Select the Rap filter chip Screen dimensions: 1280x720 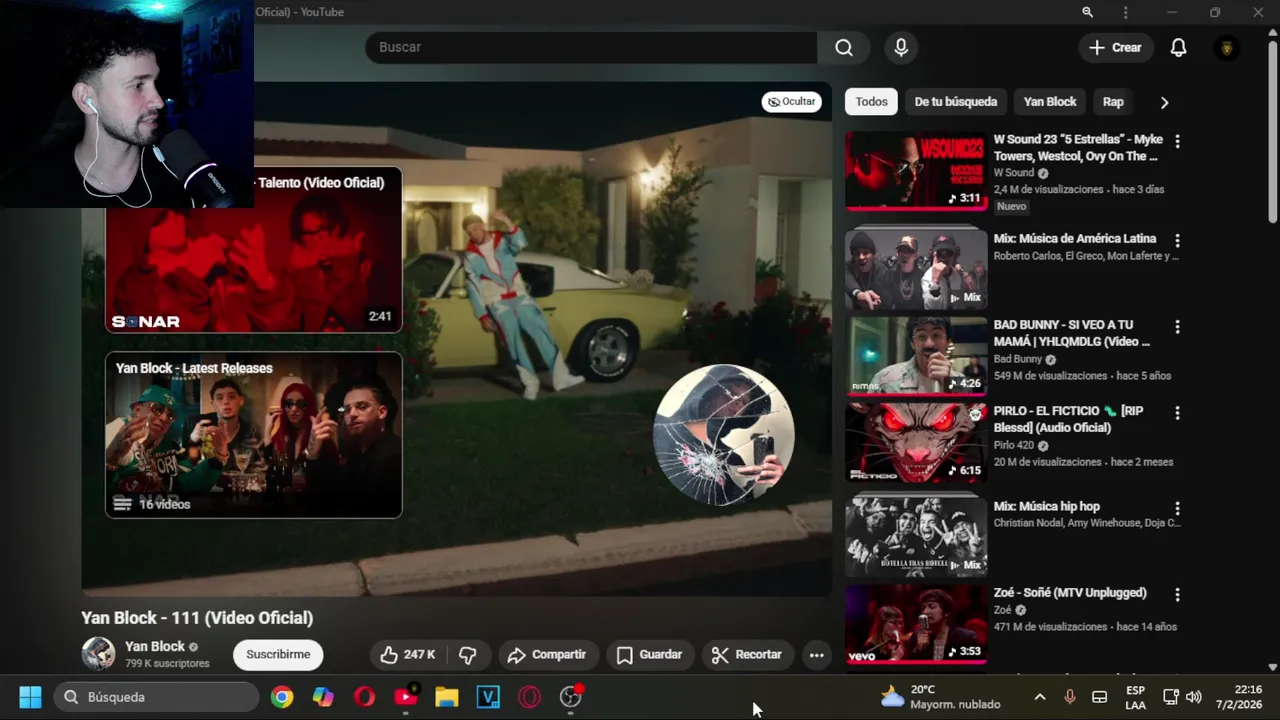[x=1113, y=102]
